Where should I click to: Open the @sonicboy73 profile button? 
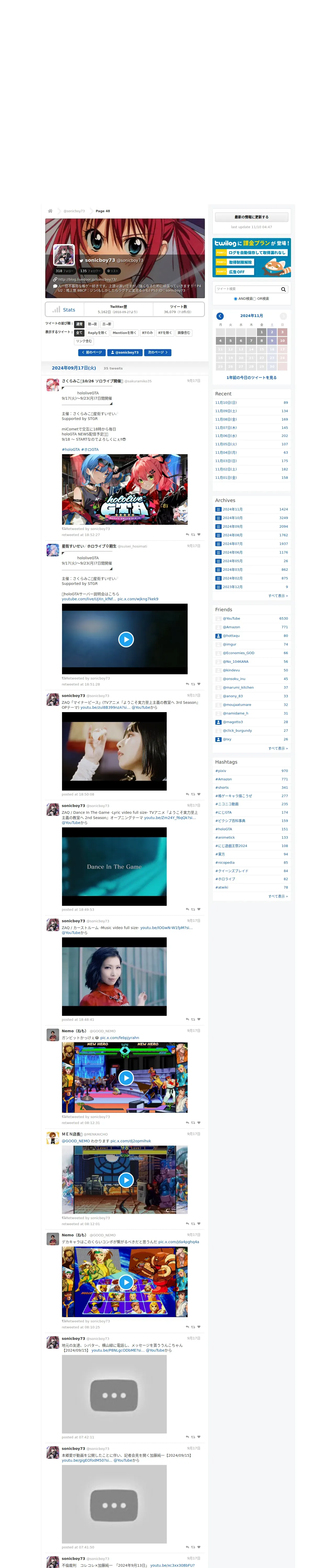125,353
